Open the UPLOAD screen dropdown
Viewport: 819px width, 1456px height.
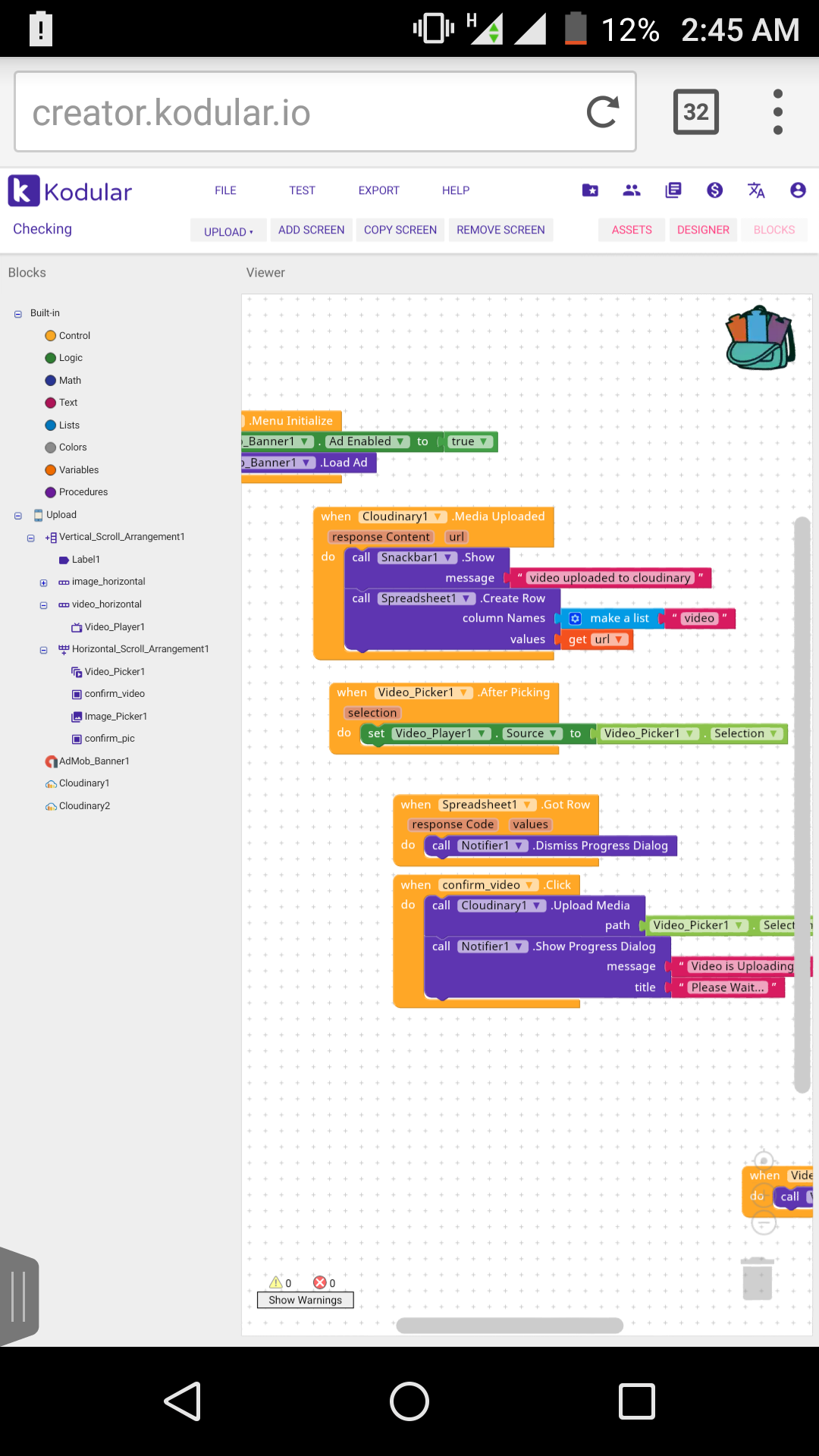point(228,231)
